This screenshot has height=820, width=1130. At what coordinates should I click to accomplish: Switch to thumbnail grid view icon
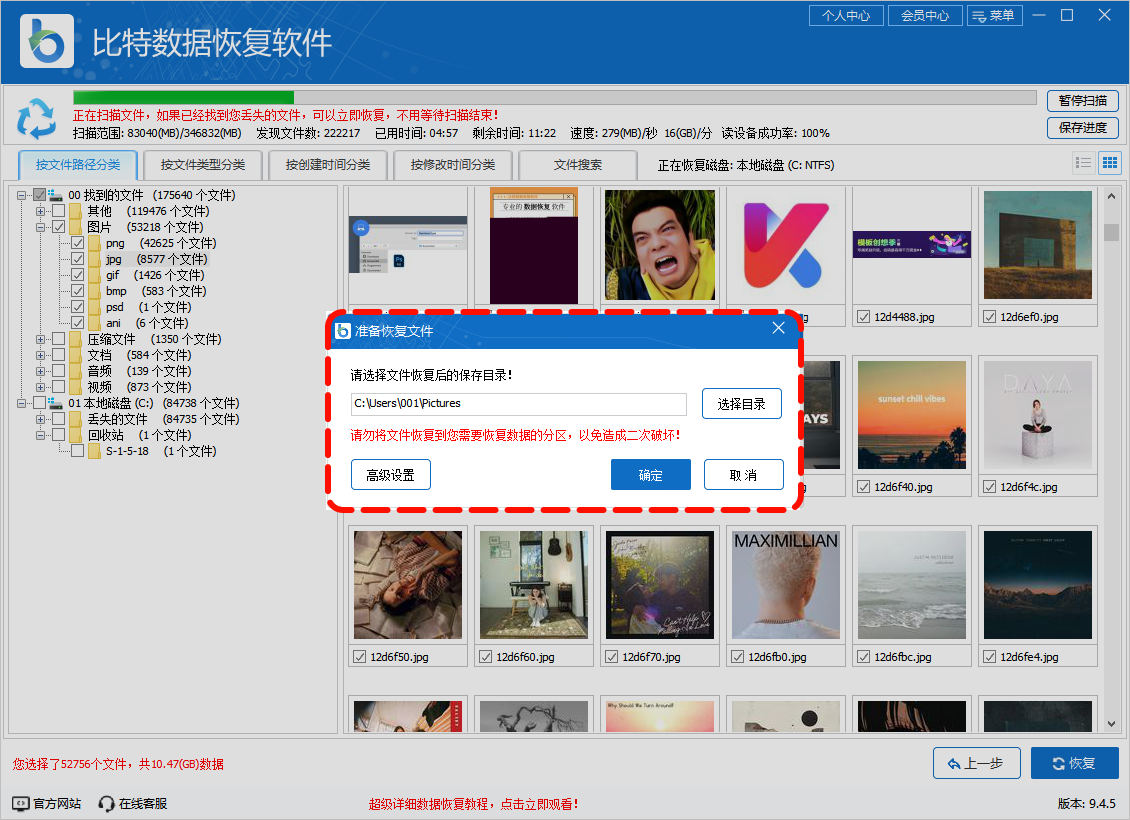pyautogui.click(x=1110, y=163)
